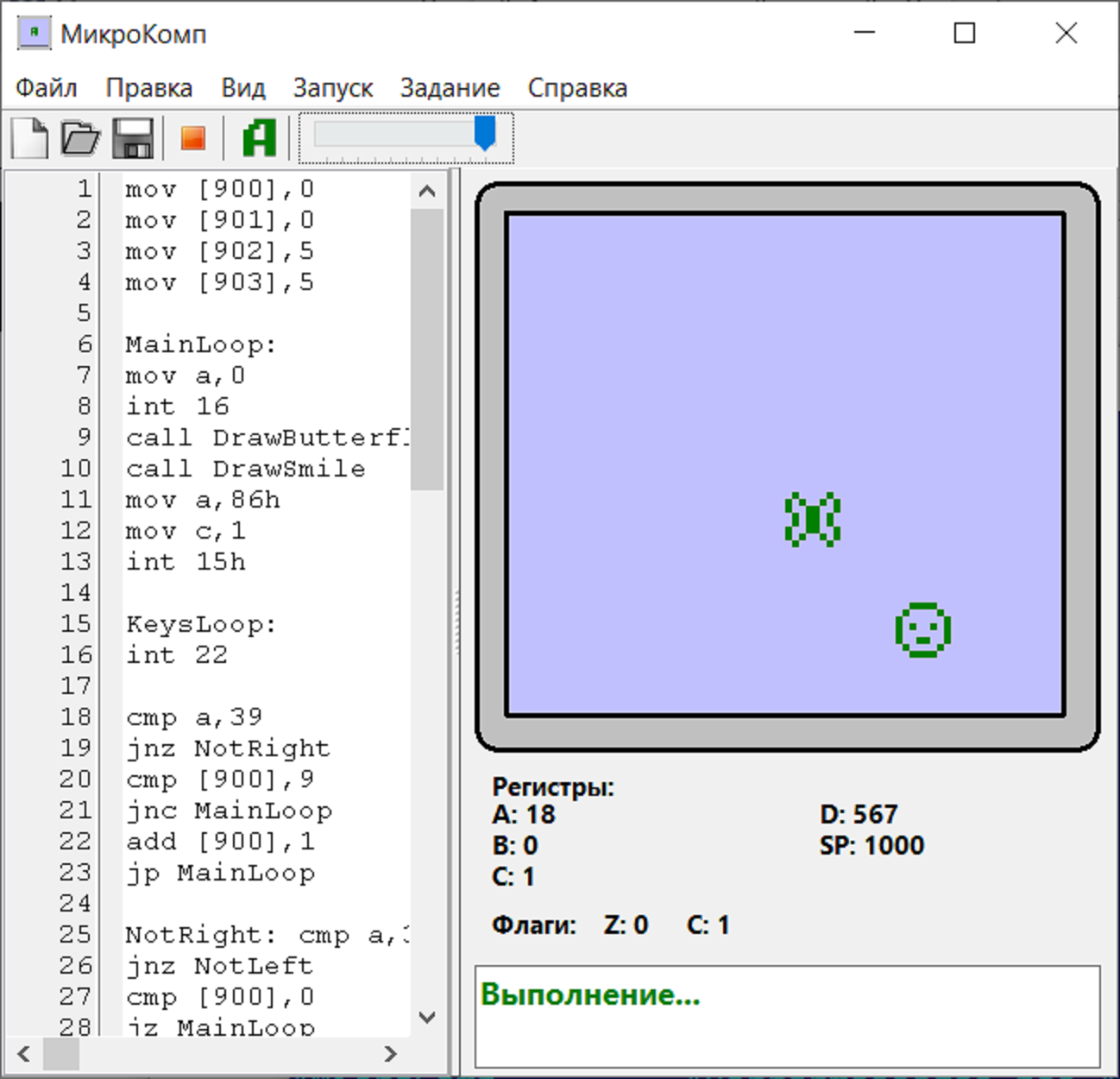Open the Файл menu
Screen dimensions: 1120x1079
click(x=47, y=88)
